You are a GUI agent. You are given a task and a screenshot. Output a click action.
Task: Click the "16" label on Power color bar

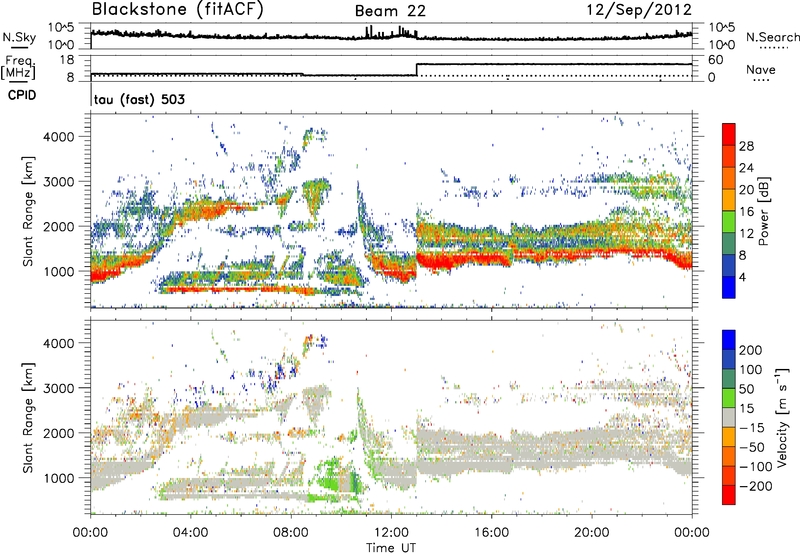tap(746, 212)
